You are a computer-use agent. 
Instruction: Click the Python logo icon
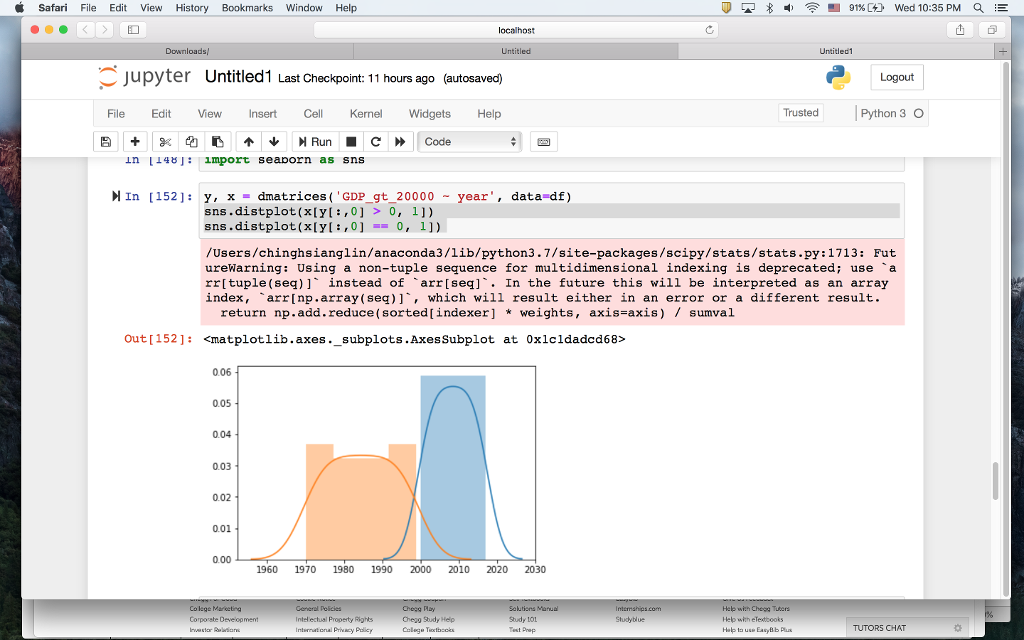pyautogui.click(x=838, y=77)
